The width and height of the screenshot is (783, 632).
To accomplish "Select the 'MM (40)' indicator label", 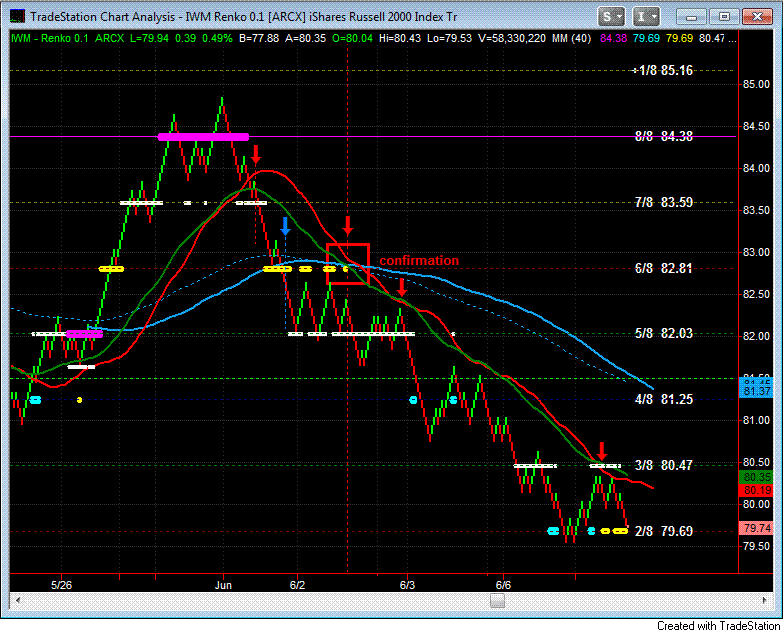I will point(571,38).
